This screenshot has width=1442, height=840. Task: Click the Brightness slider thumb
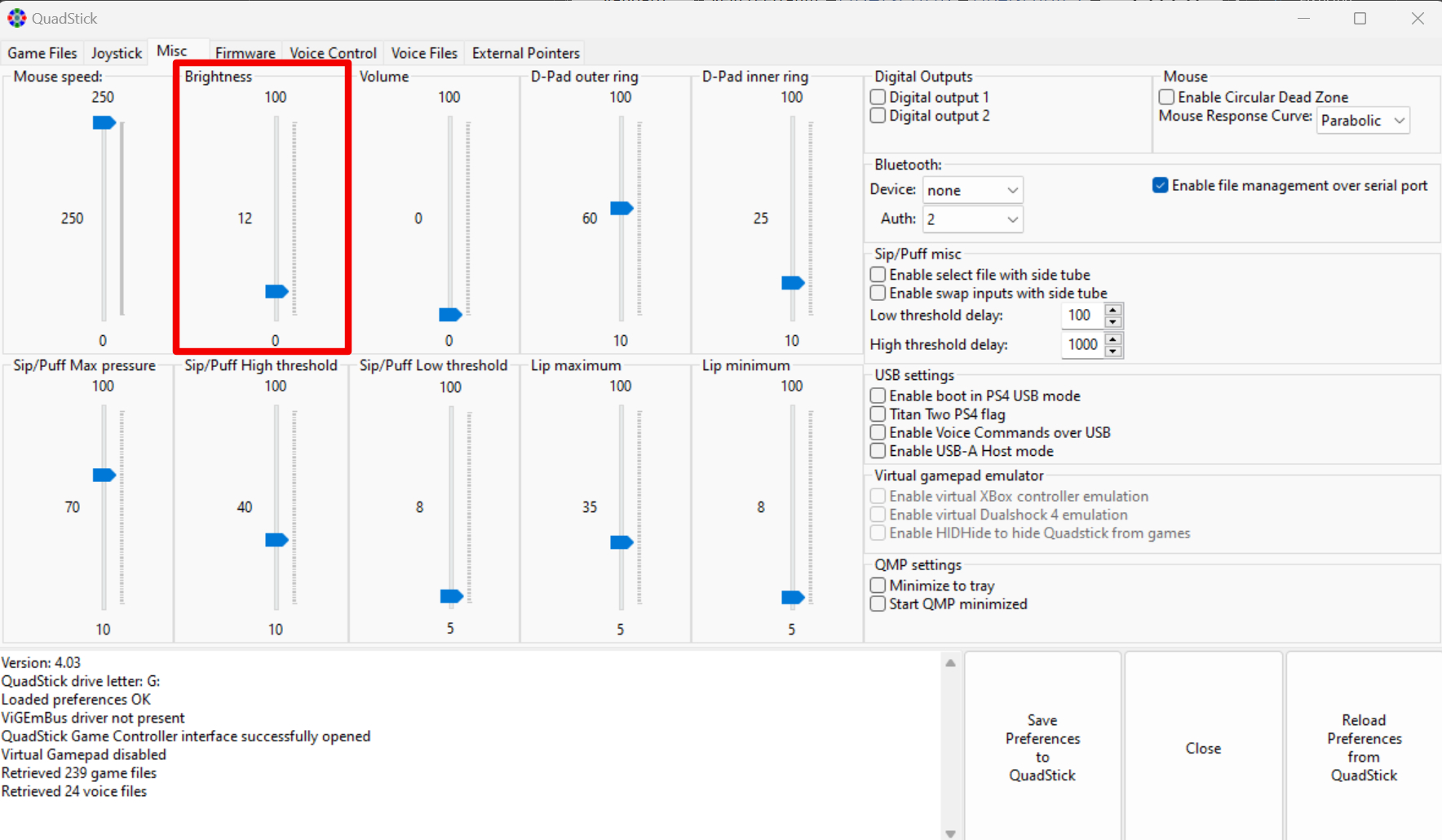pos(276,291)
